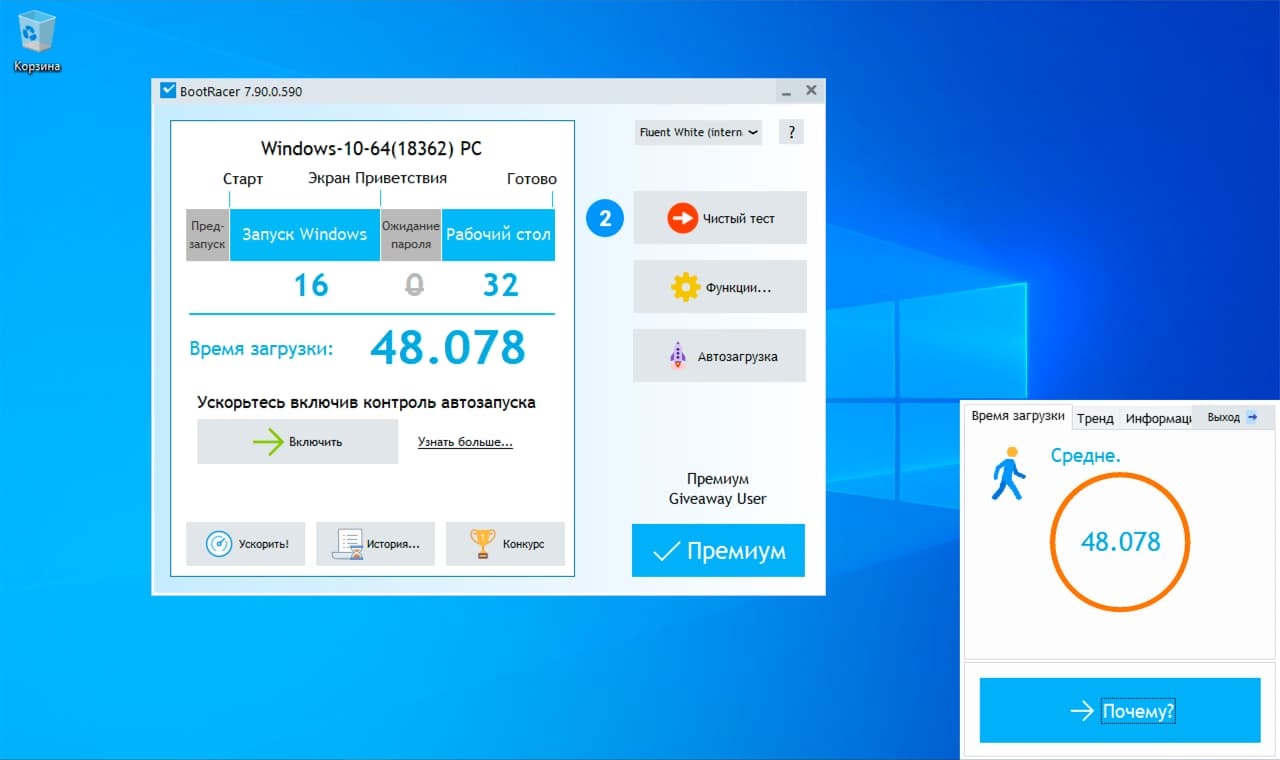Click the Экран Приветствия marker label

click(377, 178)
